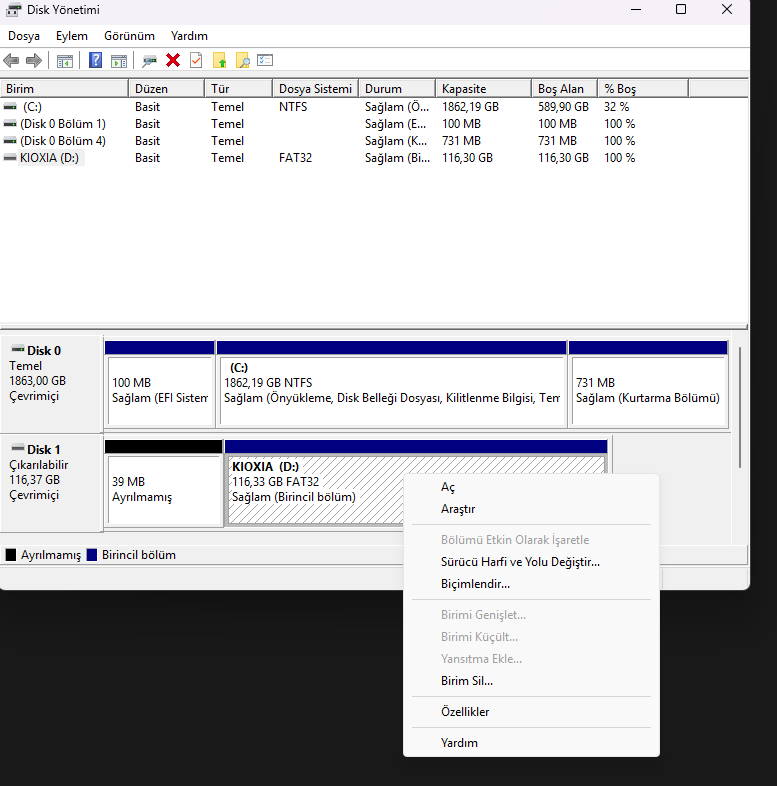Open the Dosya menu
This screenshot has height=786, width=777.
(24, 36)
